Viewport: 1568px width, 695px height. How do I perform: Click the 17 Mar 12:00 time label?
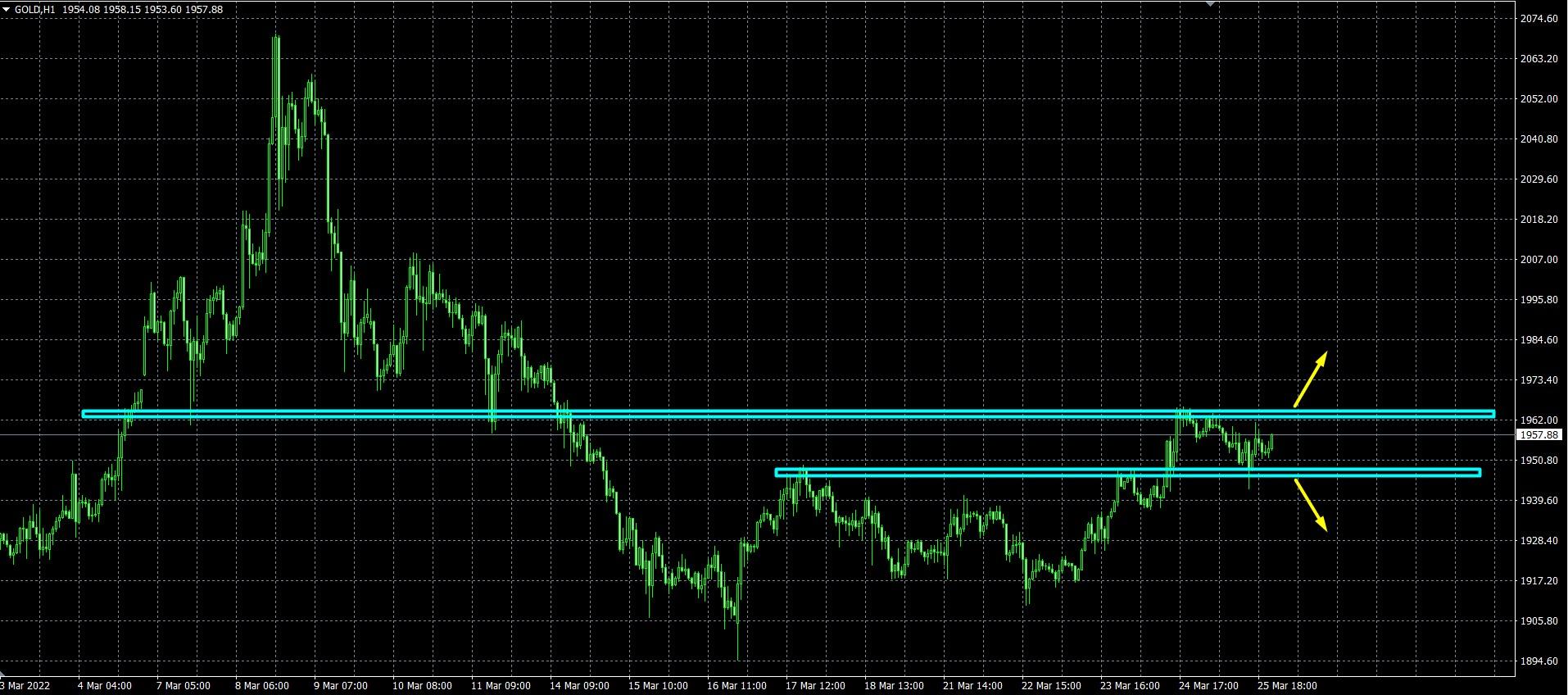pyautogui.click(x=814, y=685)
